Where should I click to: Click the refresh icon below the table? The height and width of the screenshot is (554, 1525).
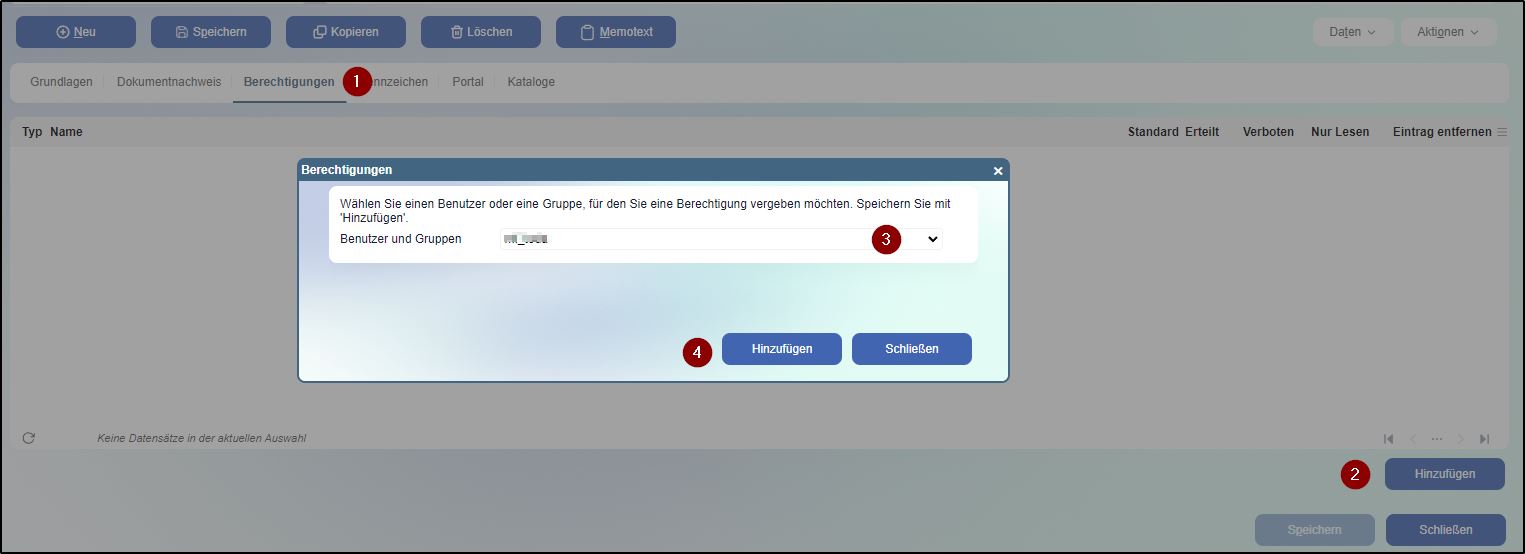click(x=29, y=438)
